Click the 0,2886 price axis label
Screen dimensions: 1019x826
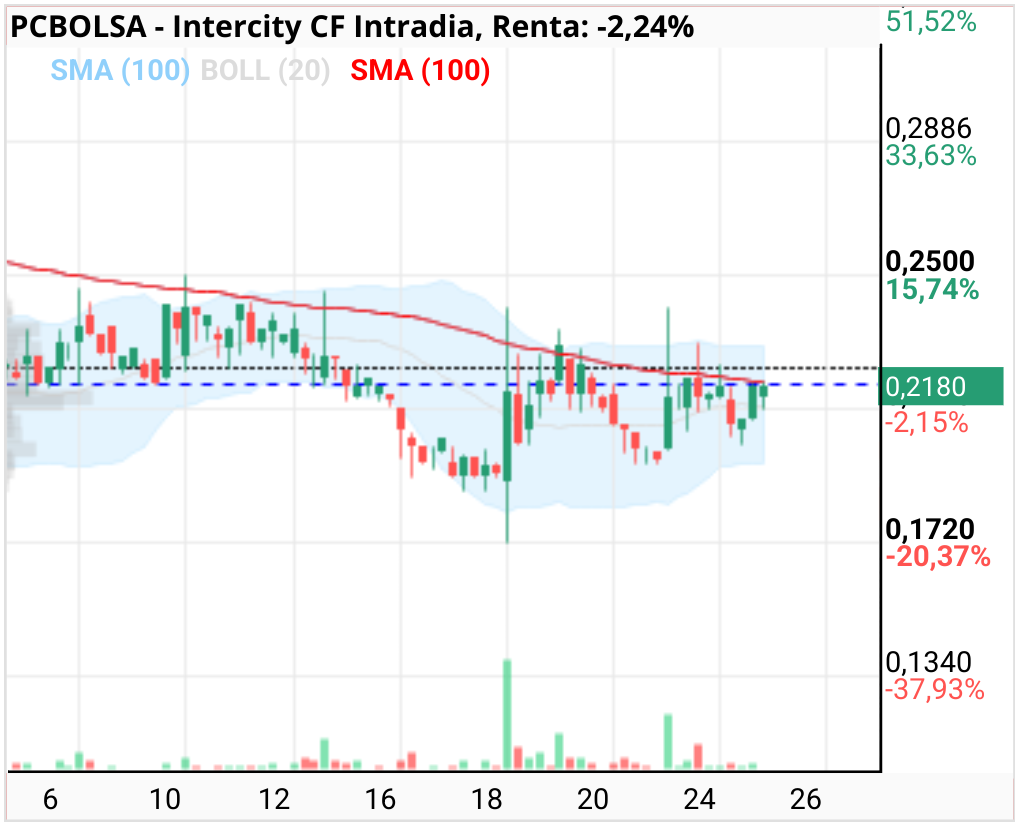pos(928,129)
